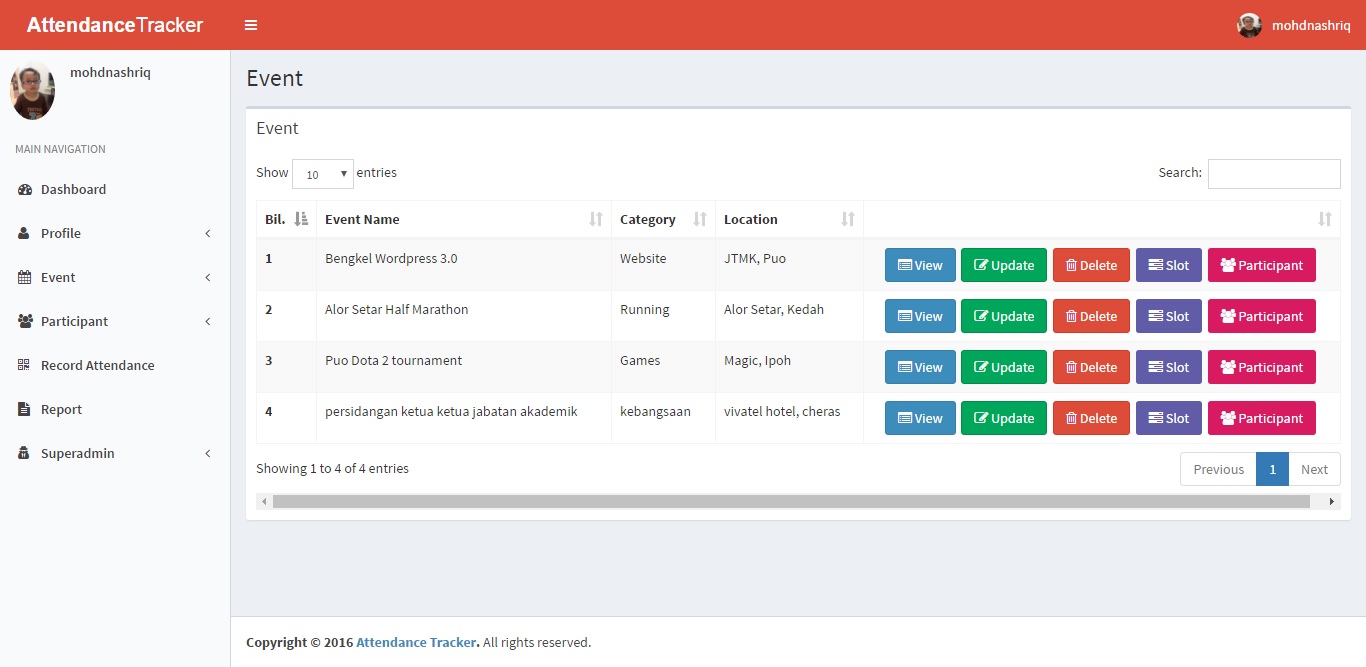Click user avatar in top-right header
Image resolution: width=1366 pixels, height=667 pixels.
coord(1249,25)
